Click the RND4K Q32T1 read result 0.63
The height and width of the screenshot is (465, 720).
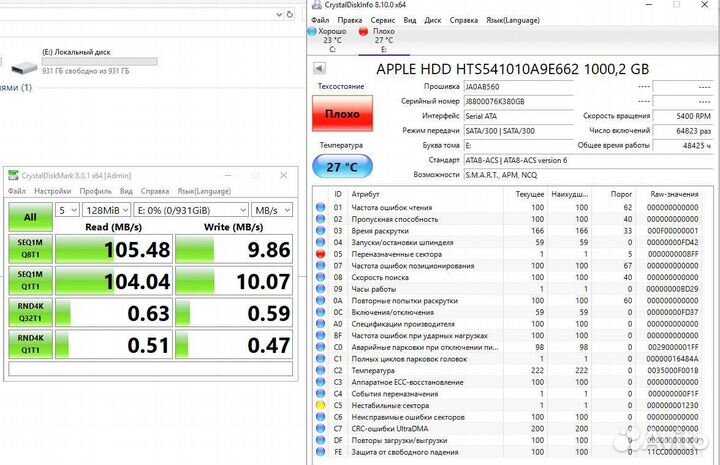coord(114,313)
